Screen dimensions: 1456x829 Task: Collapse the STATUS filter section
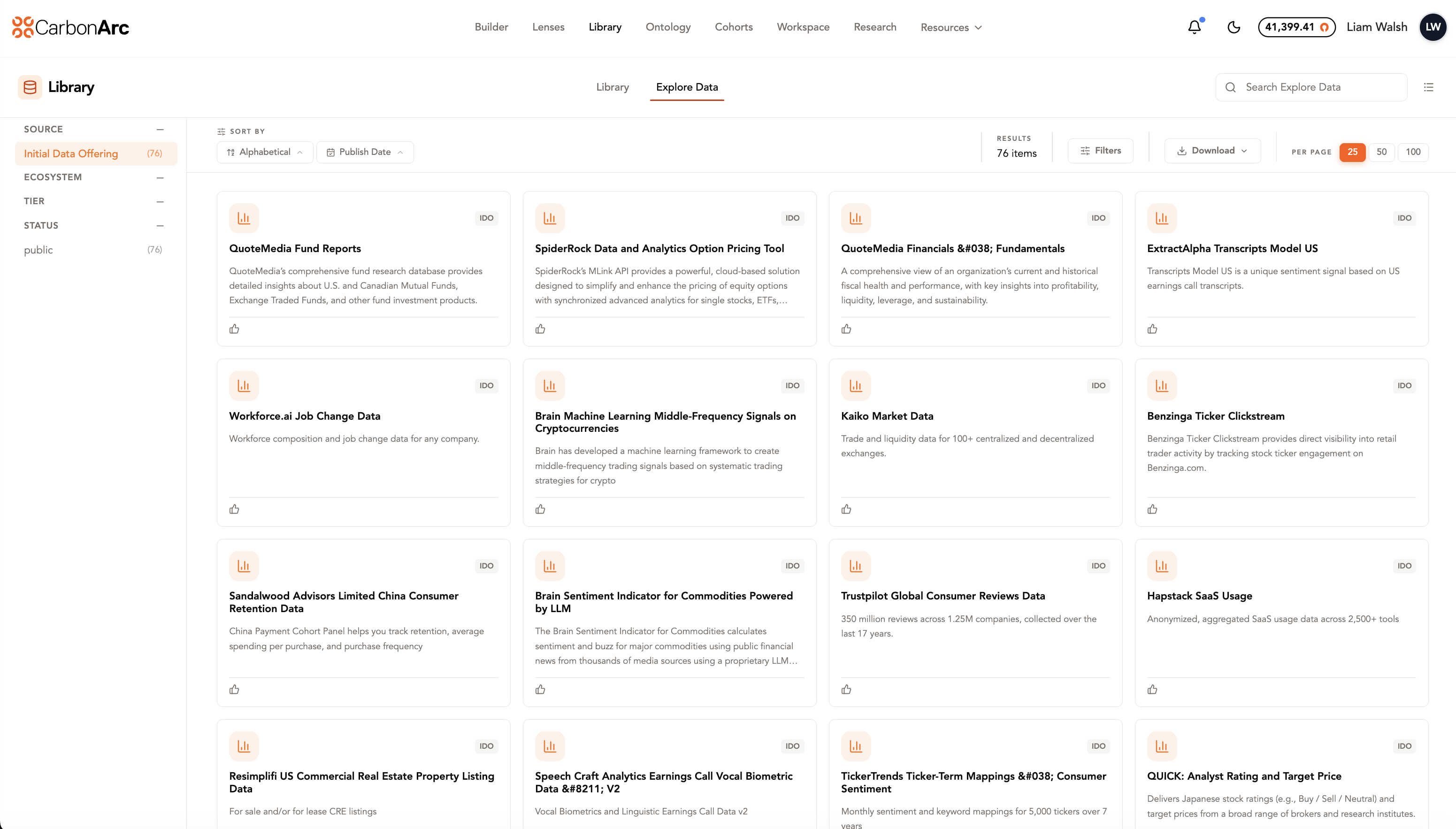click(x=160, y=225)
